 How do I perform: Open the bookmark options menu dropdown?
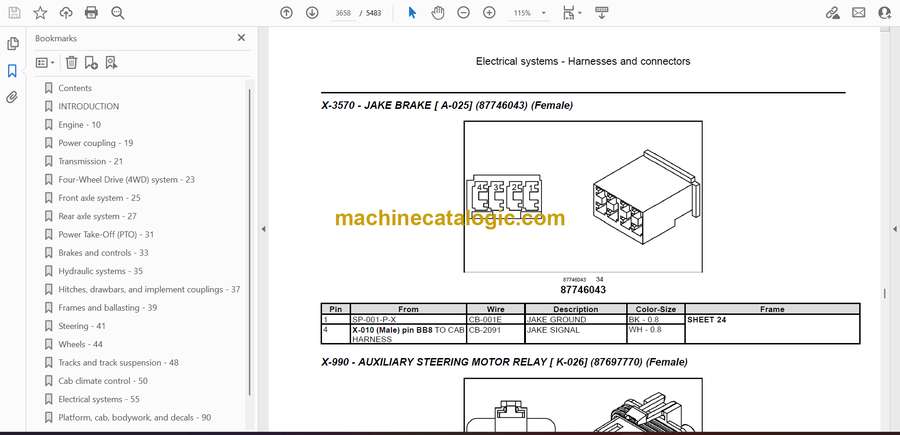(45, 63)
